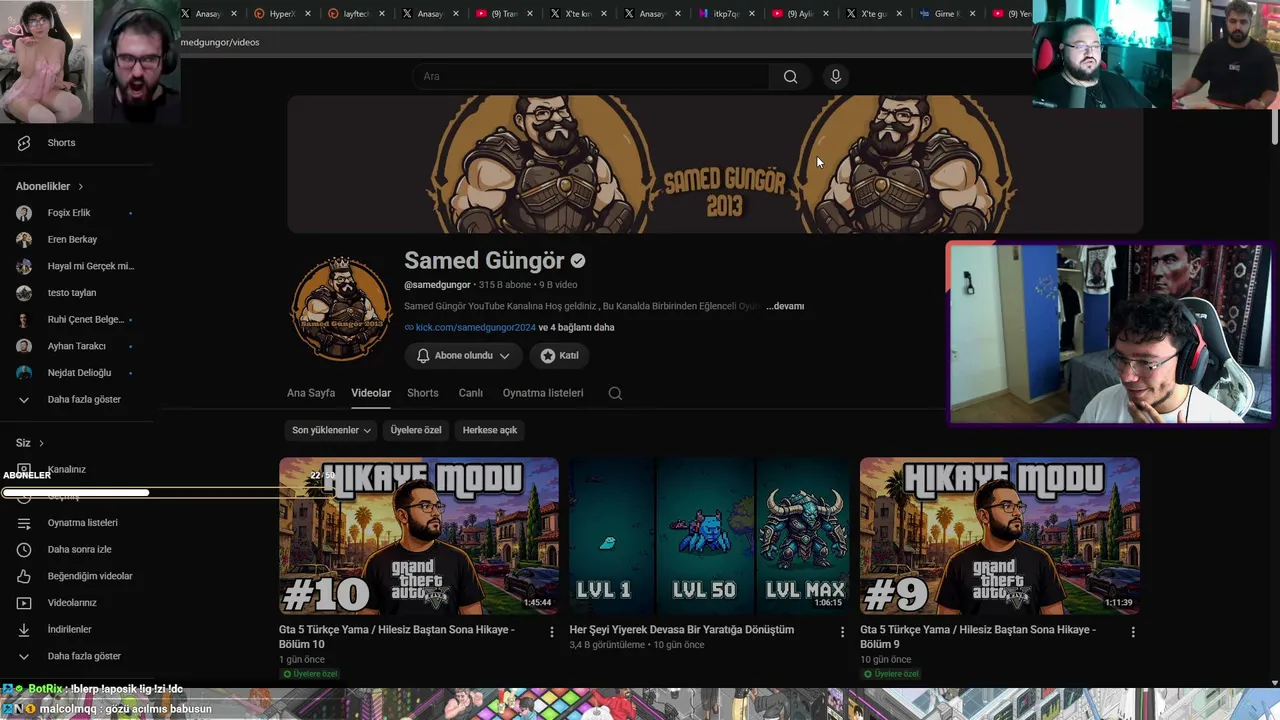
Task: Go to the Ana Sayfa channel tab
Action: (x=311, y=393)
